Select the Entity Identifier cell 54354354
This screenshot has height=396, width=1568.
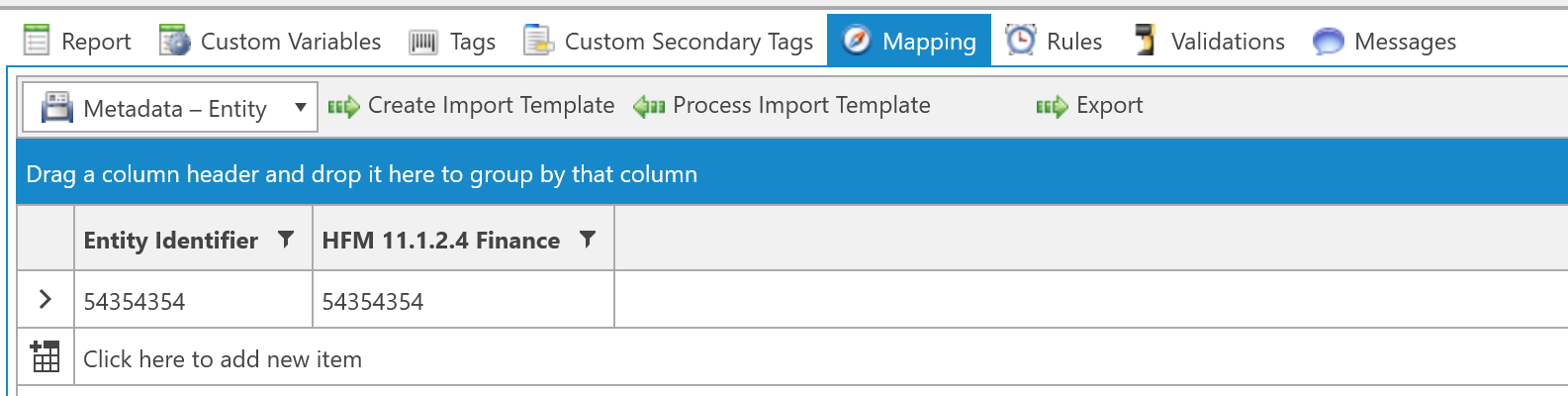point(135,301)
